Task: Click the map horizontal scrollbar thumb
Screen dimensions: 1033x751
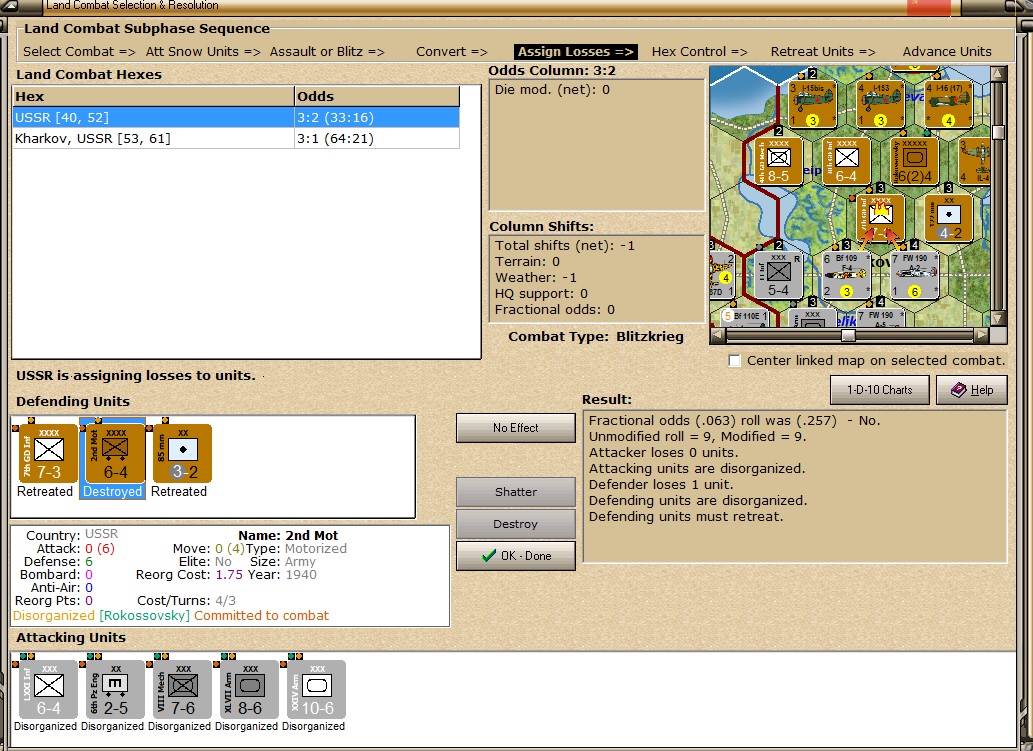Action: coord(849,335)
